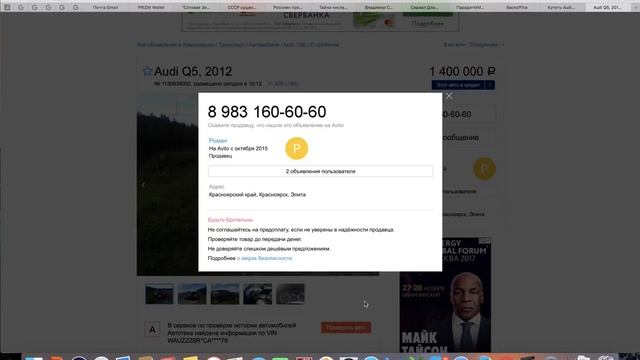
Task: Select the first photo thumbnail
Action: [159, 294]
